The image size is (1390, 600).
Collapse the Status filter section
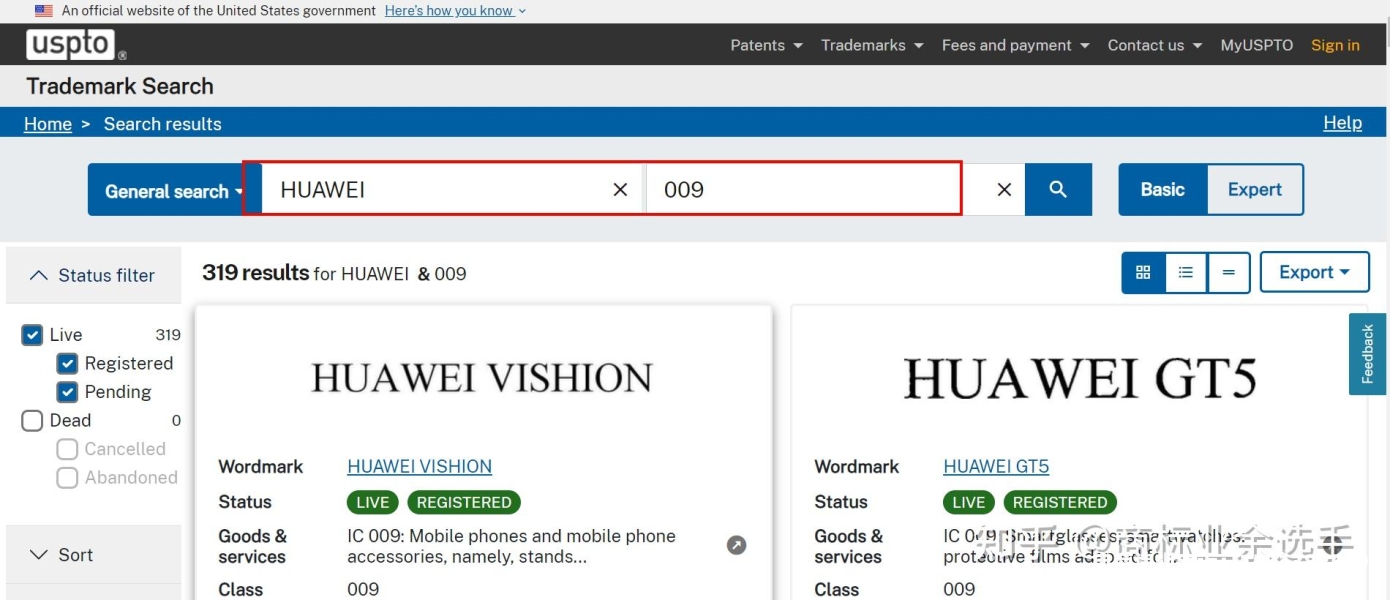[93, 275]
